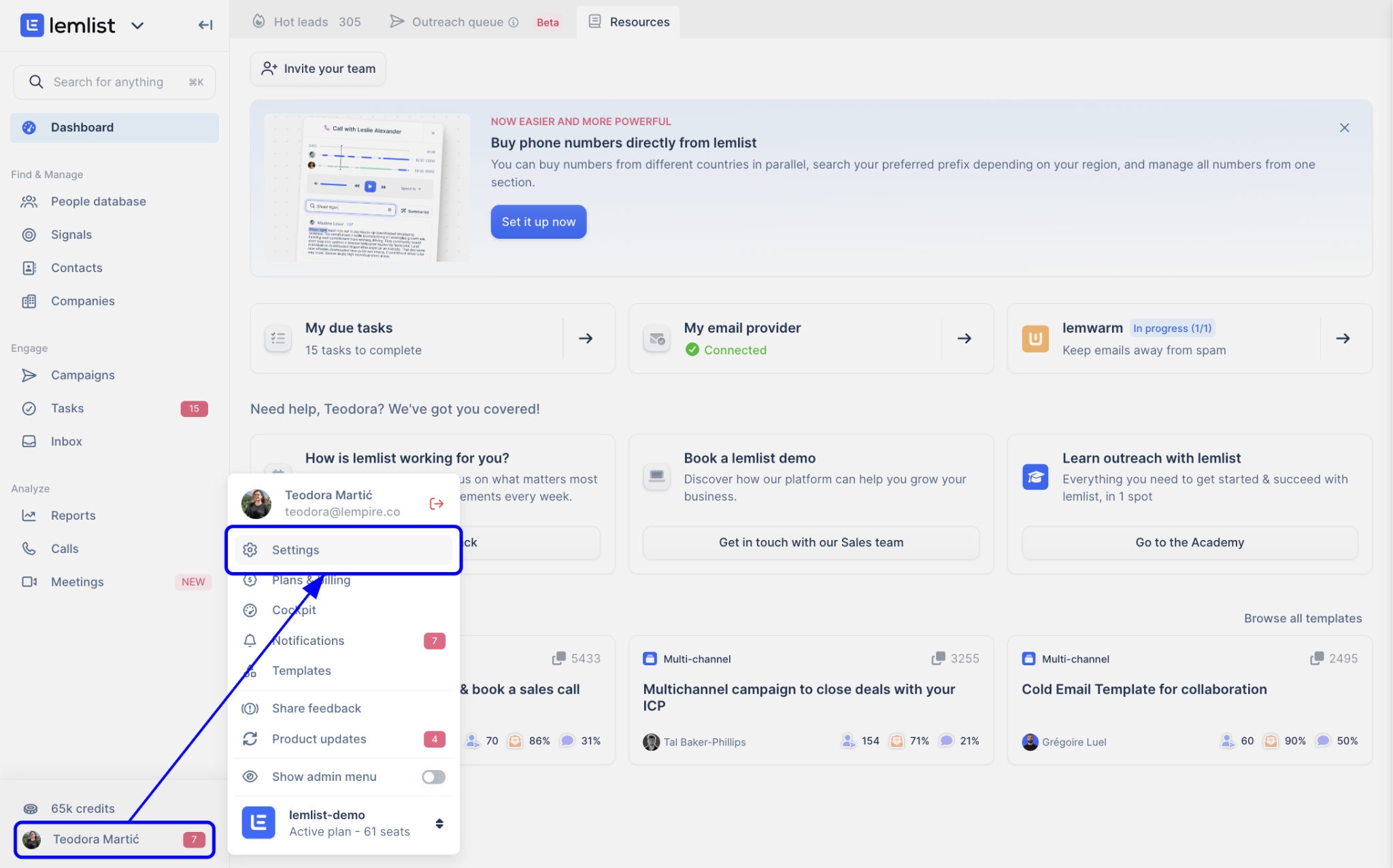Viewport: 1393px width, 868px height.
Task: Select Templates in the account menu
Action: pos(343,671)
